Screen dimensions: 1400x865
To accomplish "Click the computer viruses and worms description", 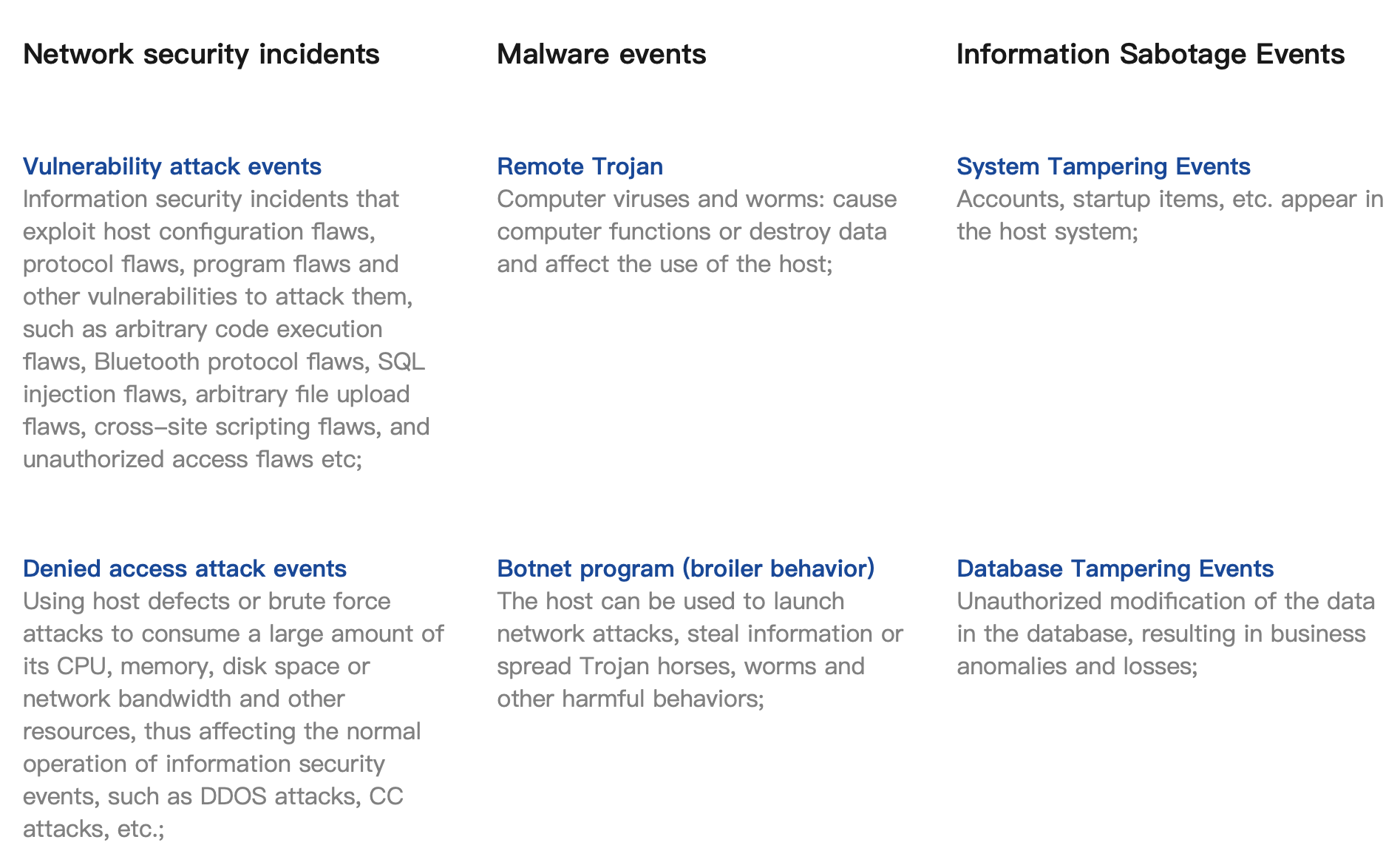I will pos(697,231).
